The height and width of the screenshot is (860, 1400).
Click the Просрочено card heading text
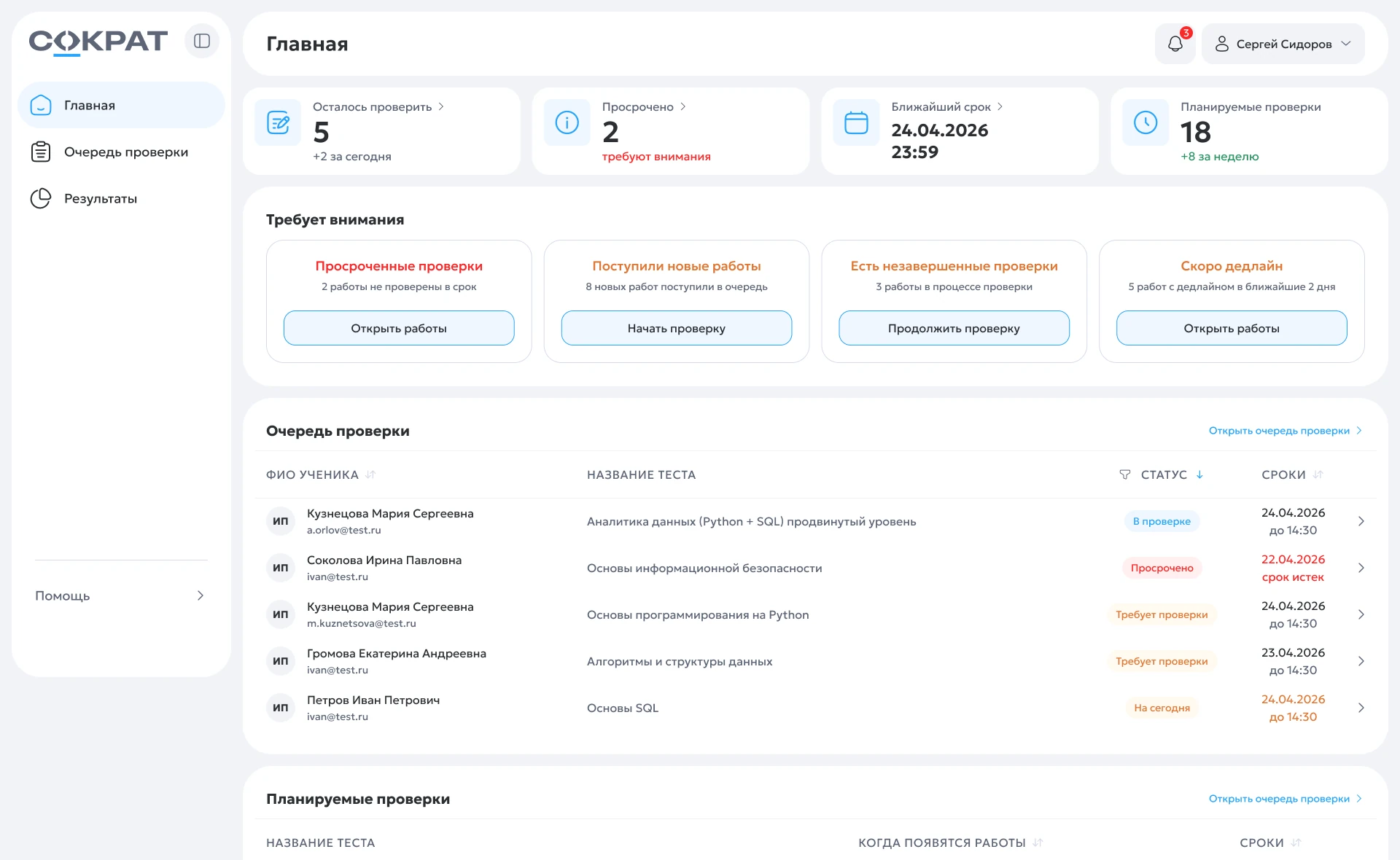click(637, 106)
